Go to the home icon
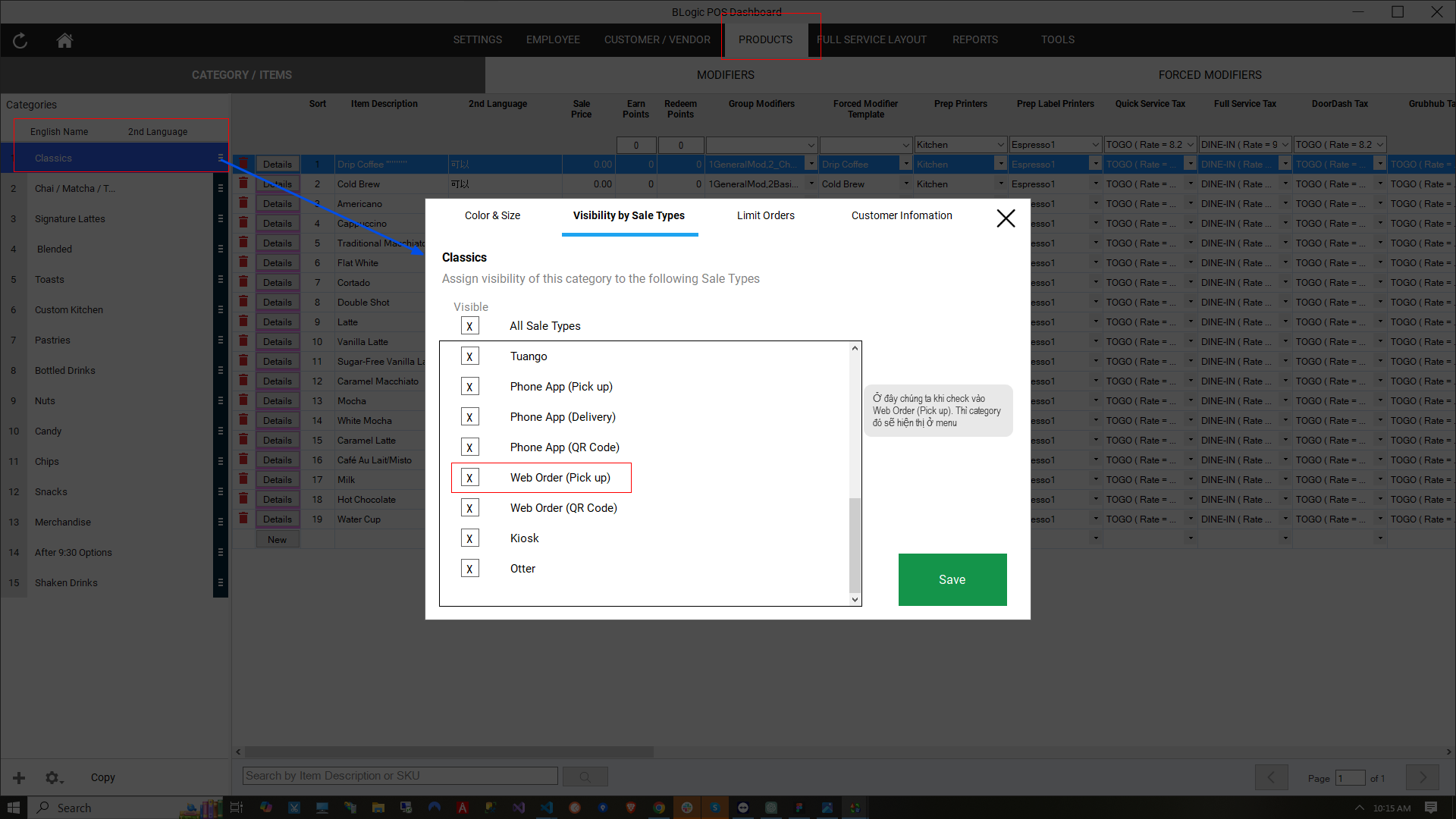 coord(64,41)
